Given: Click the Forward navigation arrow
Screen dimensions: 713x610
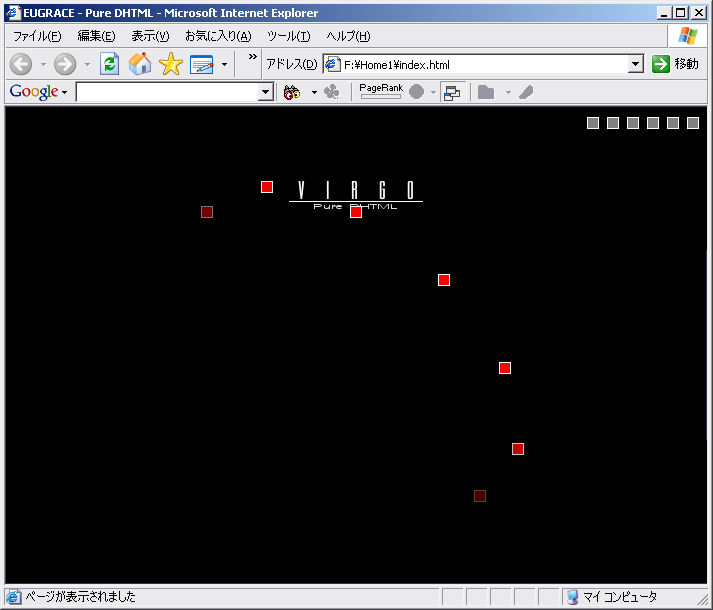Looking at the screenshot, I should [x=65, y=64].
